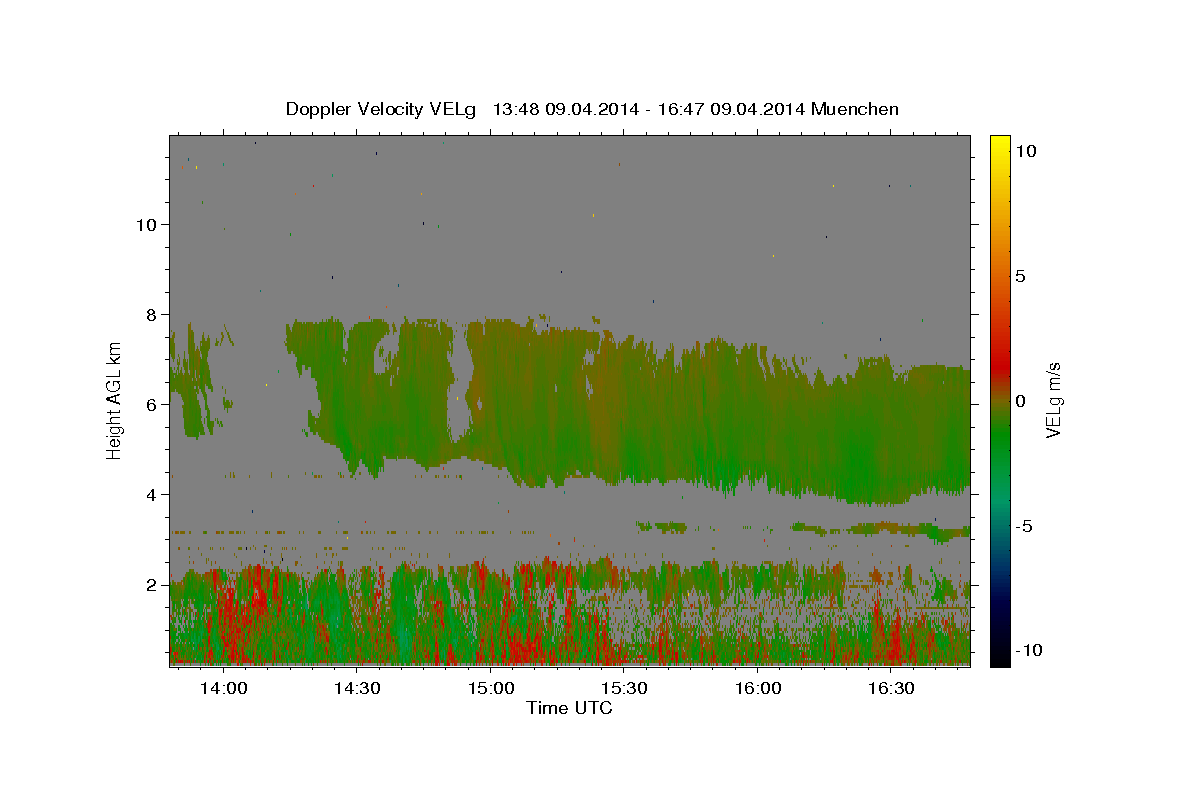The width and height of the screenshot is (1200, 800).
Task: Click the 'Muenchen' station name in the title
Action: click(855, 109)
